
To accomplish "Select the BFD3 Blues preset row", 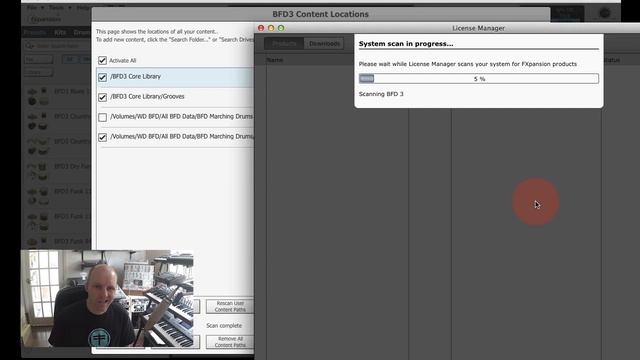I will click(56, 96).
